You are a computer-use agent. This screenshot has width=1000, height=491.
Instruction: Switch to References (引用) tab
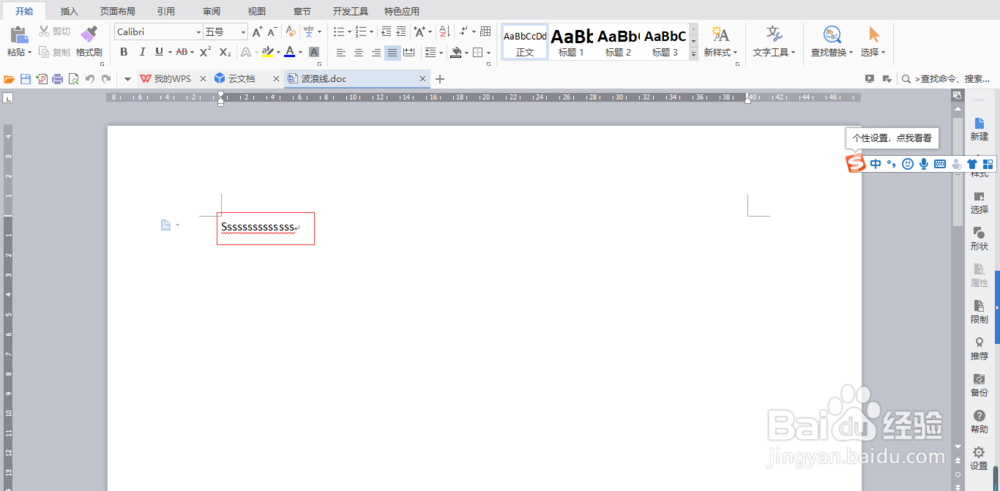click(x=166, y=11)
